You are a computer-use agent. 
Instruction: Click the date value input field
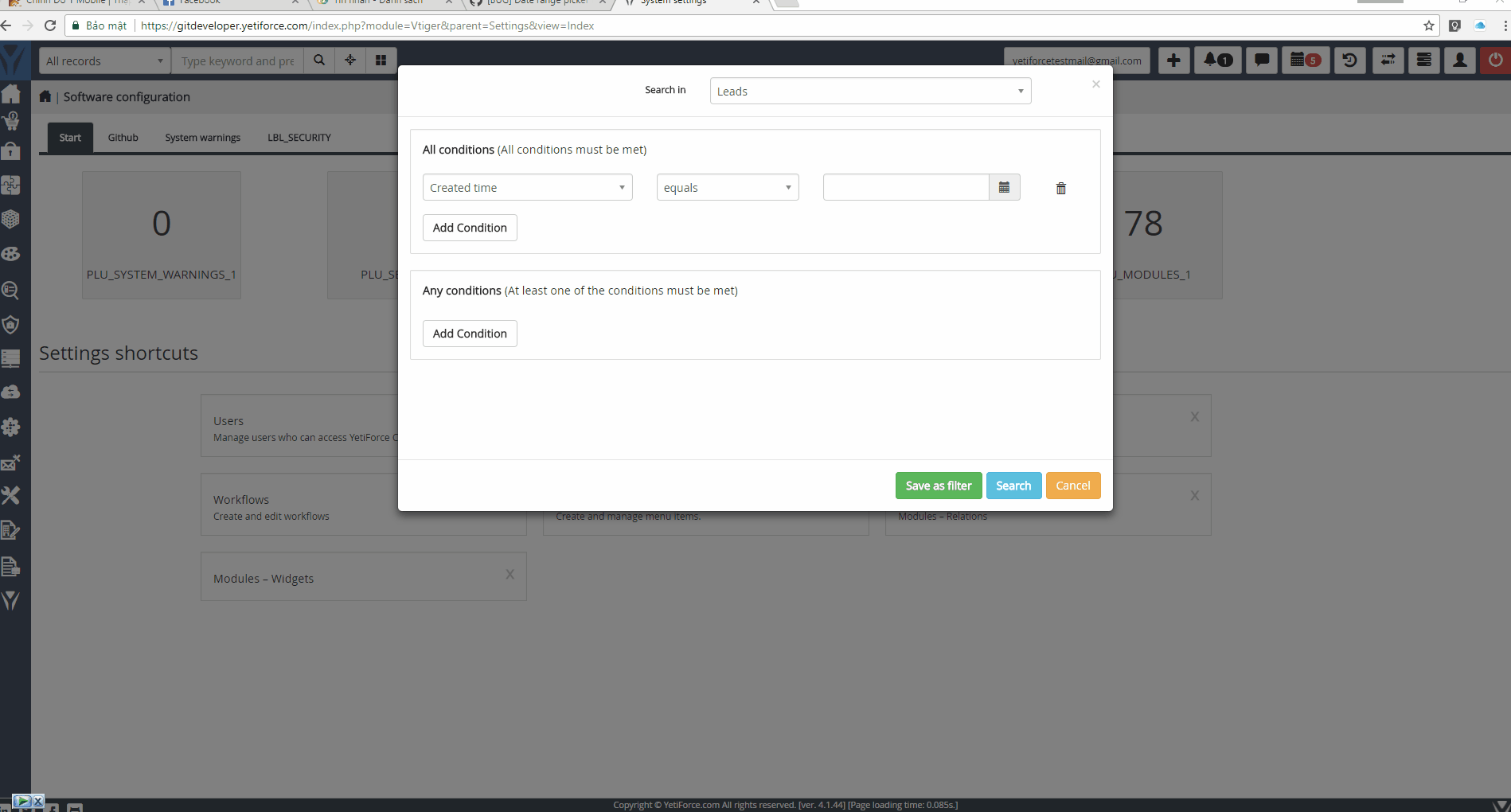point(906,187)
